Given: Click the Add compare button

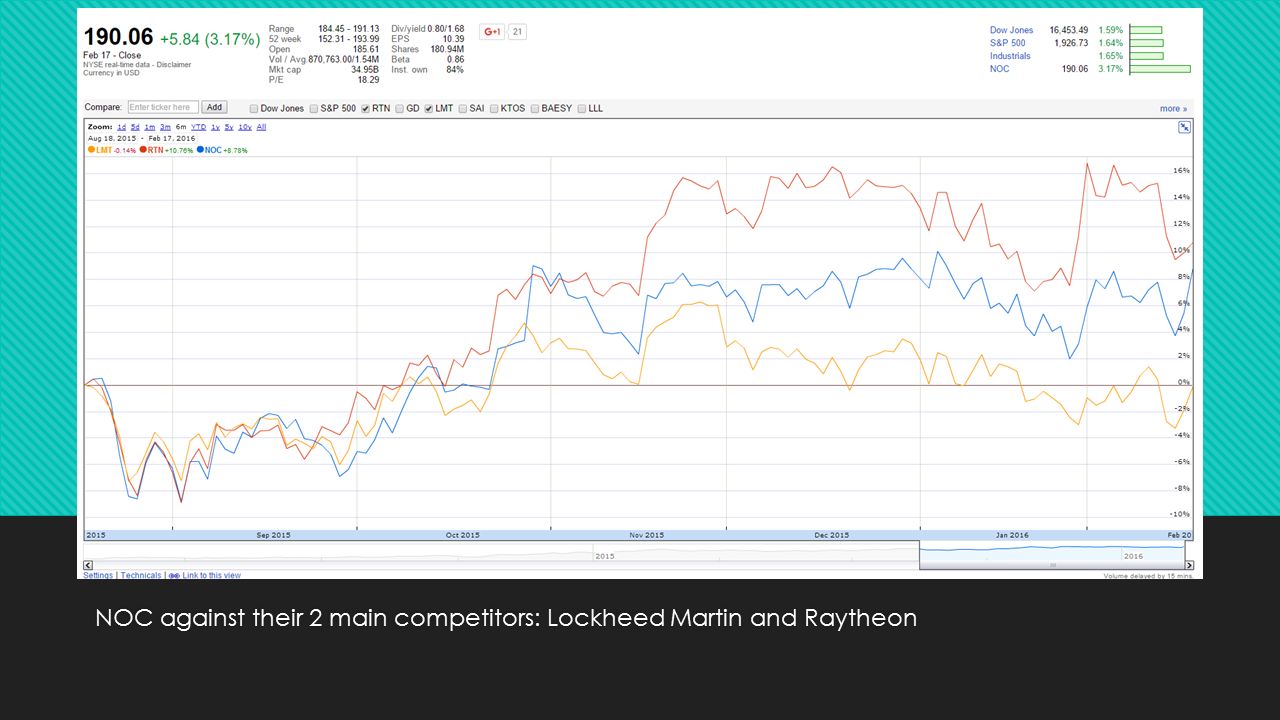Looking at the screenshot, I should (214, 107).
